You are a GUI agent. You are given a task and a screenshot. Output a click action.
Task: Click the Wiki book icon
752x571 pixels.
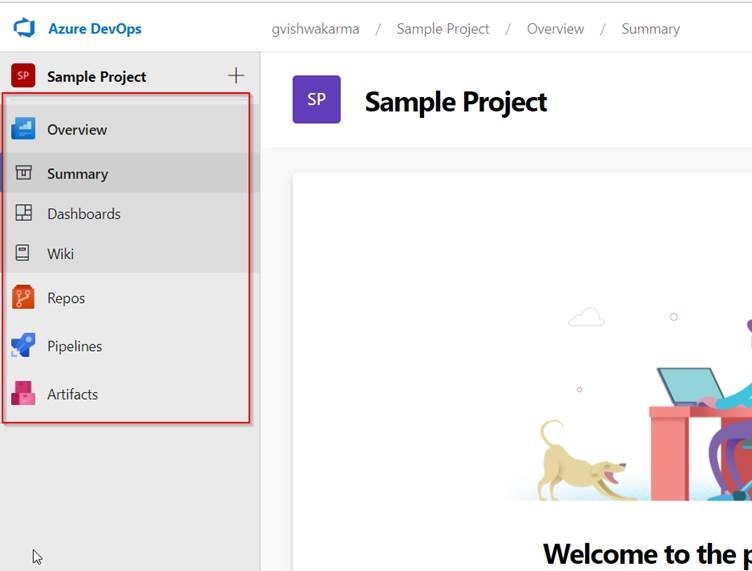point(23,253)
